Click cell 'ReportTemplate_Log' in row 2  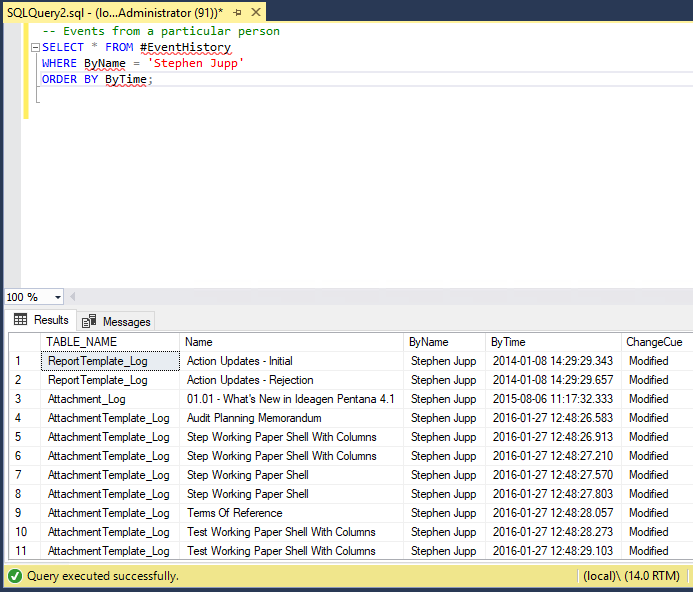click(x=110, y=380)
